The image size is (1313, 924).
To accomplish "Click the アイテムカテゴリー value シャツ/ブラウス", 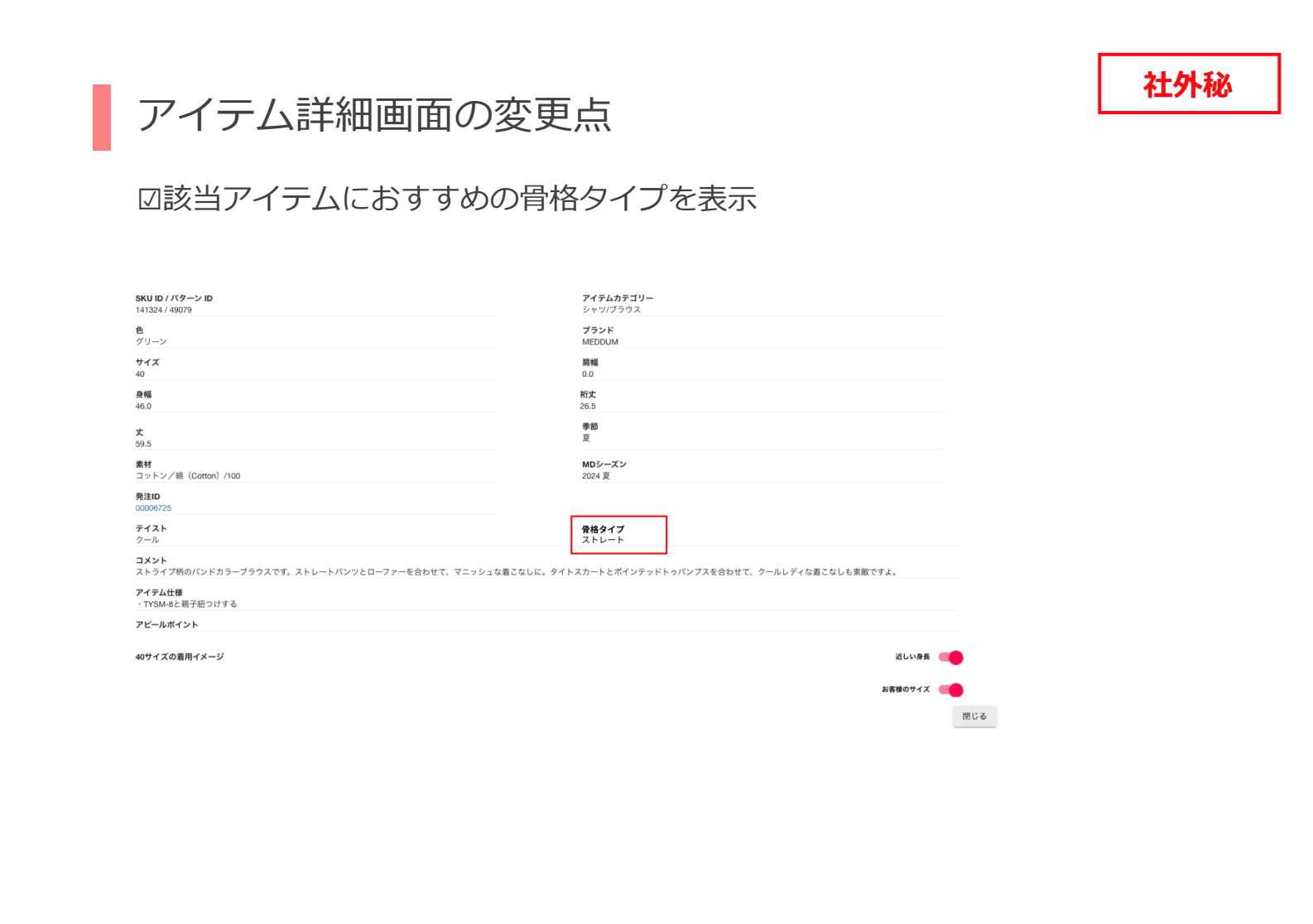I will tap(611, 310).
